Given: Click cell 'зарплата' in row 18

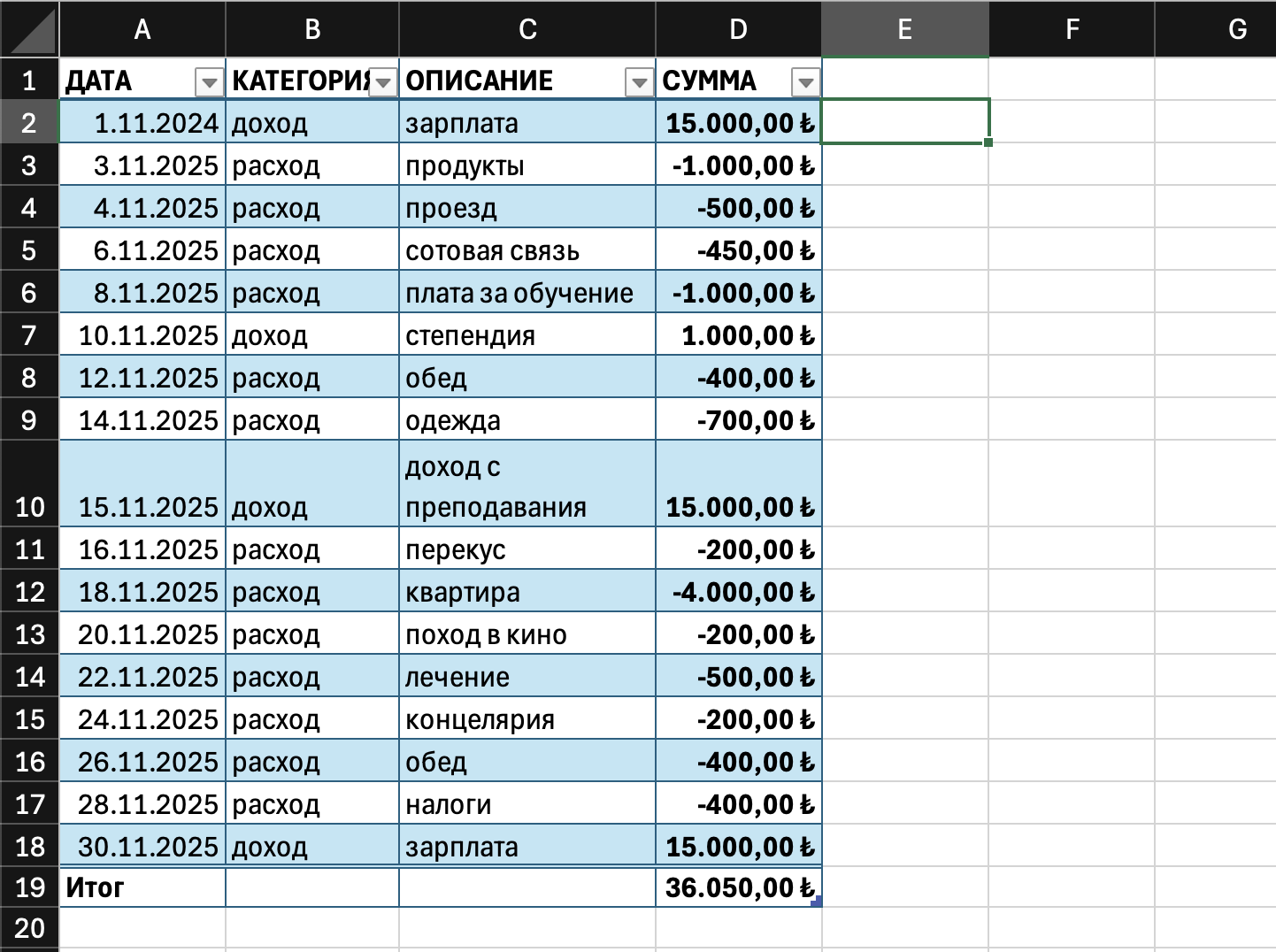Looking at the screenshot, I should point(527,846).
